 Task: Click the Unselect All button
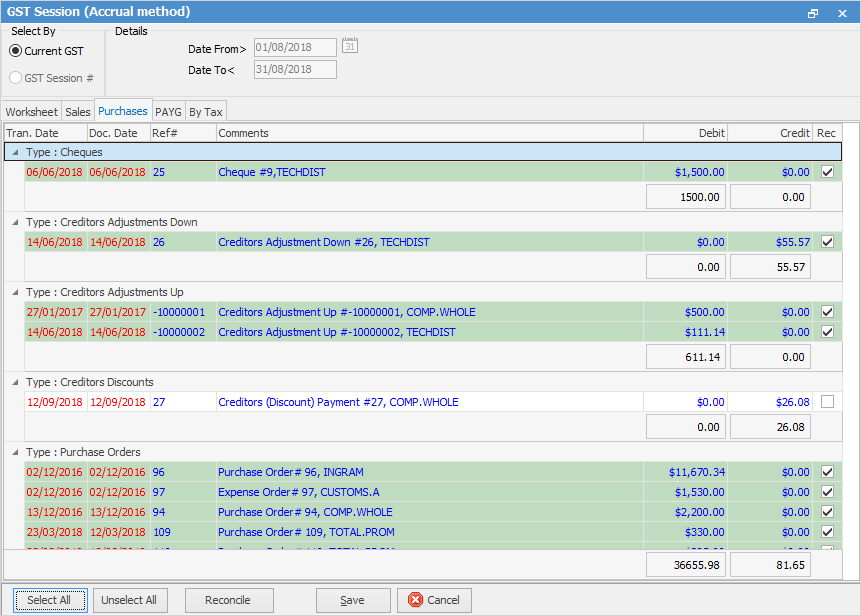click(130, 600)
